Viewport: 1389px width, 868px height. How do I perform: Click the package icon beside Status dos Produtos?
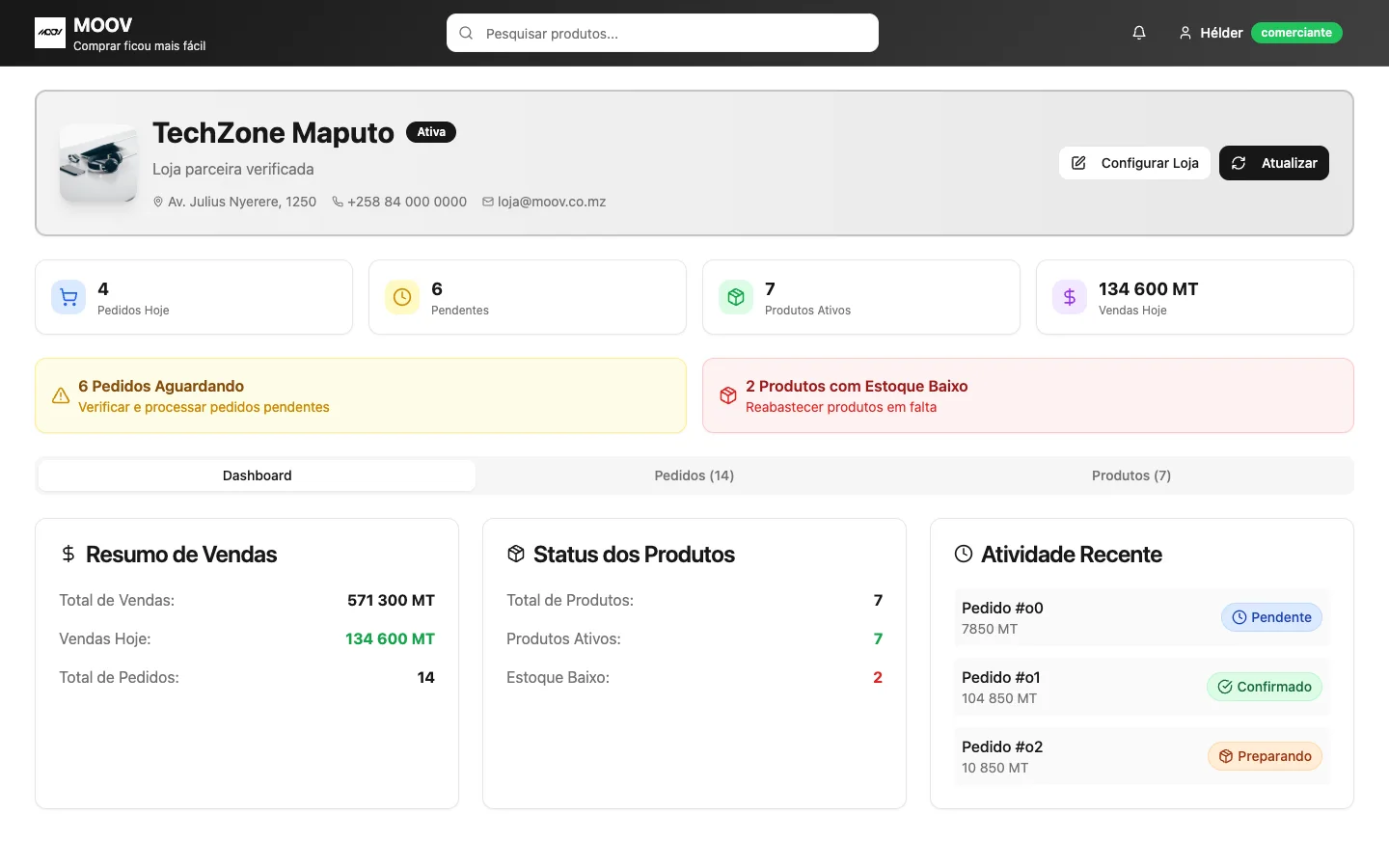516,554
